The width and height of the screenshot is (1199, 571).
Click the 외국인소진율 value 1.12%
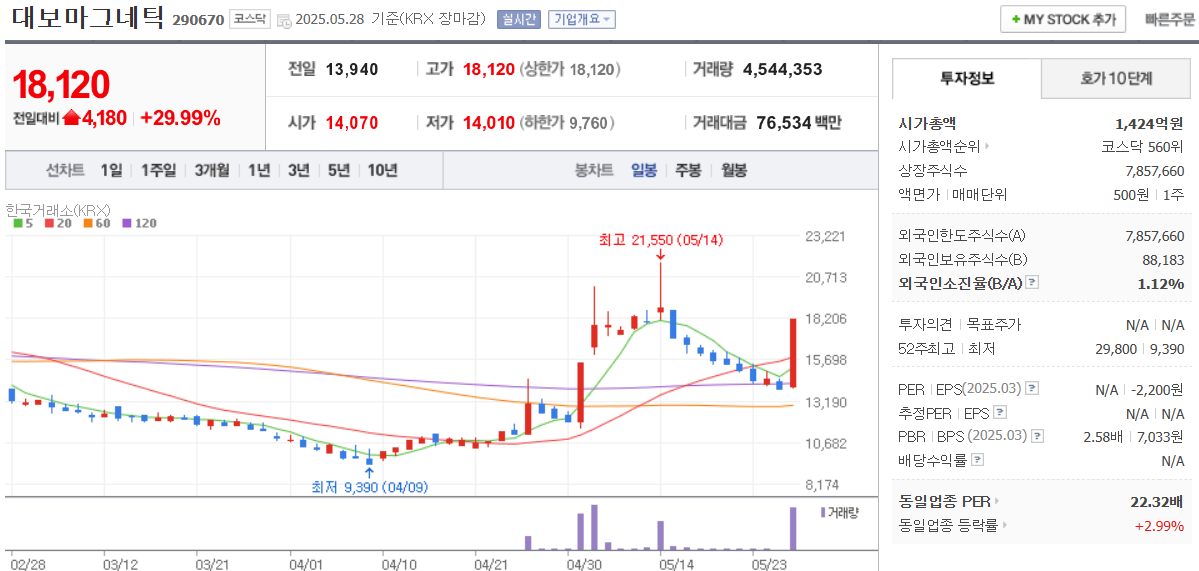(1161, 284)
